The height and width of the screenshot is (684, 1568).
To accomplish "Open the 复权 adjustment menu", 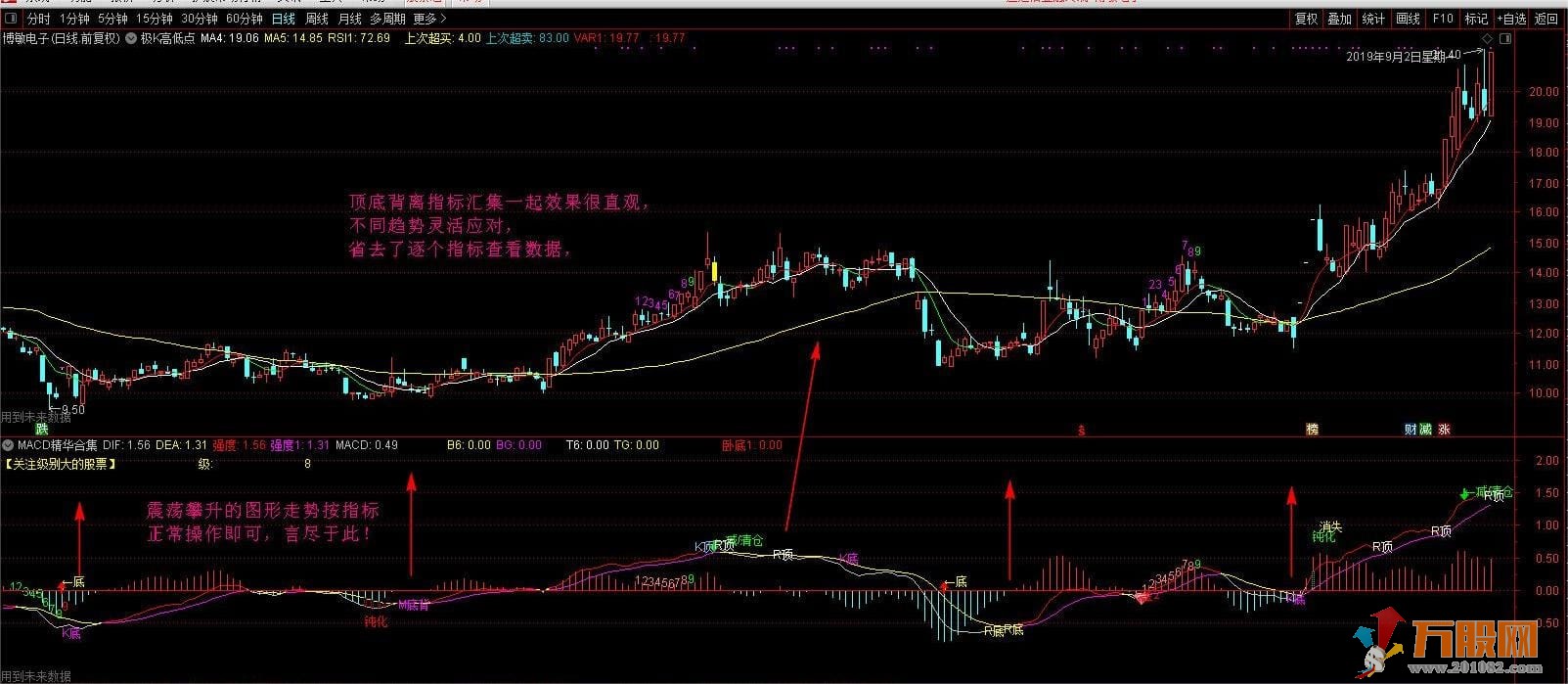I will pyautogui.click(x=1307, y=19).
